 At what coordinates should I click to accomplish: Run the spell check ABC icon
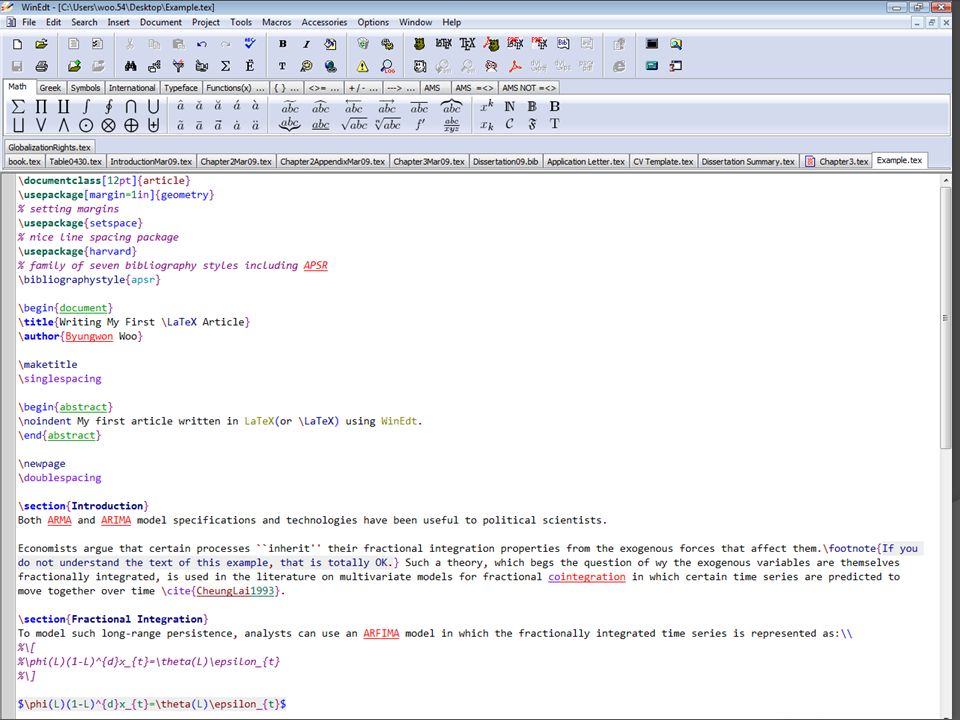[250, 44]
